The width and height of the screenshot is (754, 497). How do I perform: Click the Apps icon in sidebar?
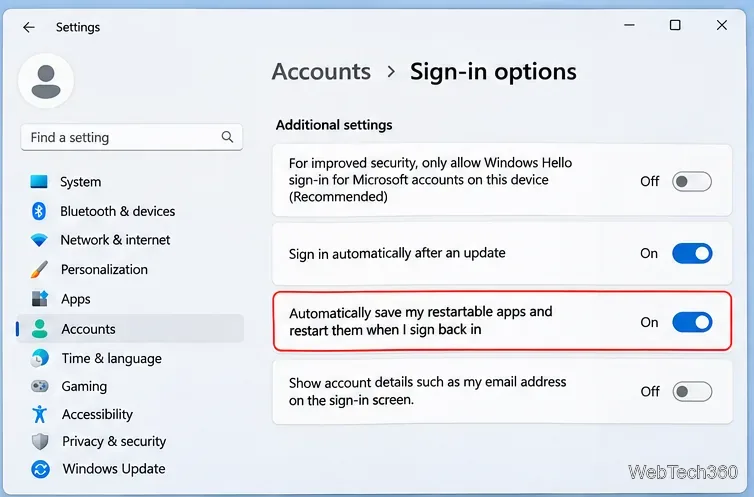point(39,298)
